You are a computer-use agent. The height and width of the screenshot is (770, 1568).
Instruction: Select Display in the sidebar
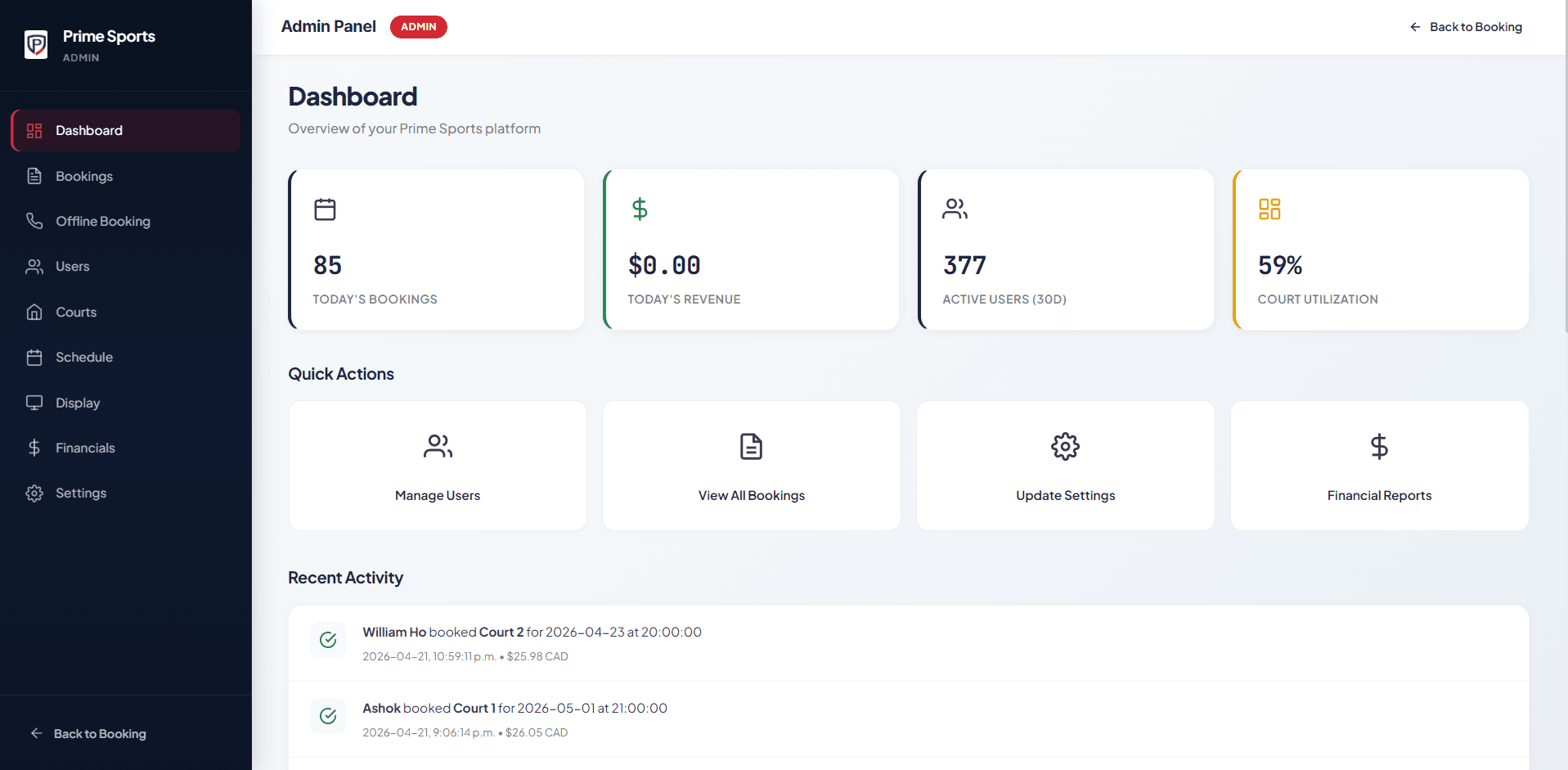(x=126, y=403)
